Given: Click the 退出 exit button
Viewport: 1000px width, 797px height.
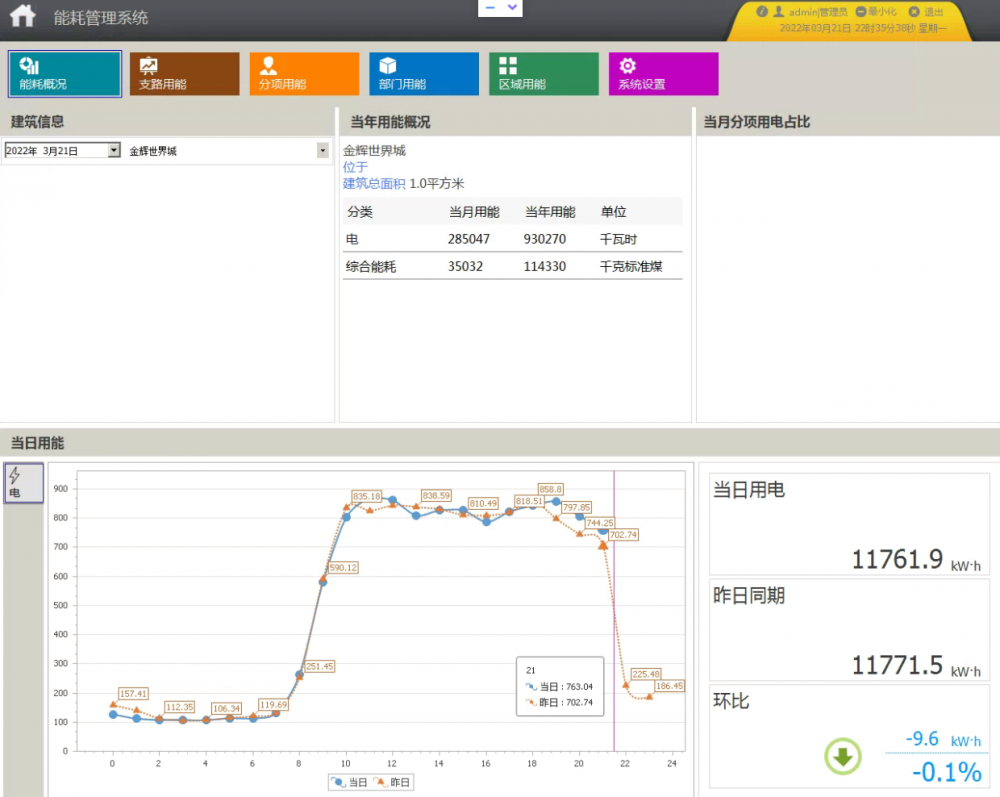Looking at the screenshot, I should (927, 12).
